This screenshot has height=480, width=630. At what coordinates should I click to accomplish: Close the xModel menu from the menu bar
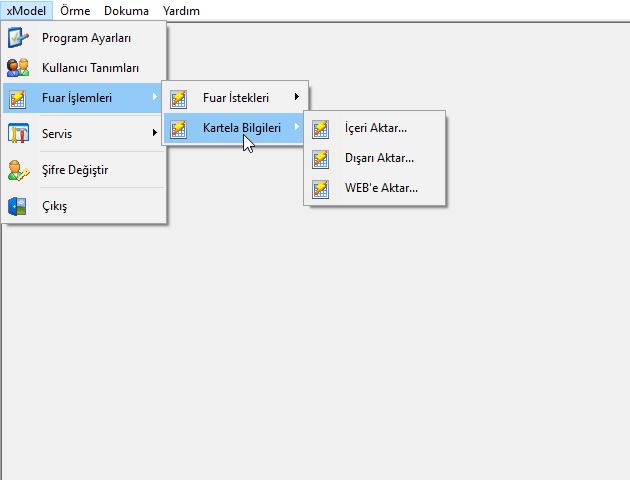tap(25, 11)
